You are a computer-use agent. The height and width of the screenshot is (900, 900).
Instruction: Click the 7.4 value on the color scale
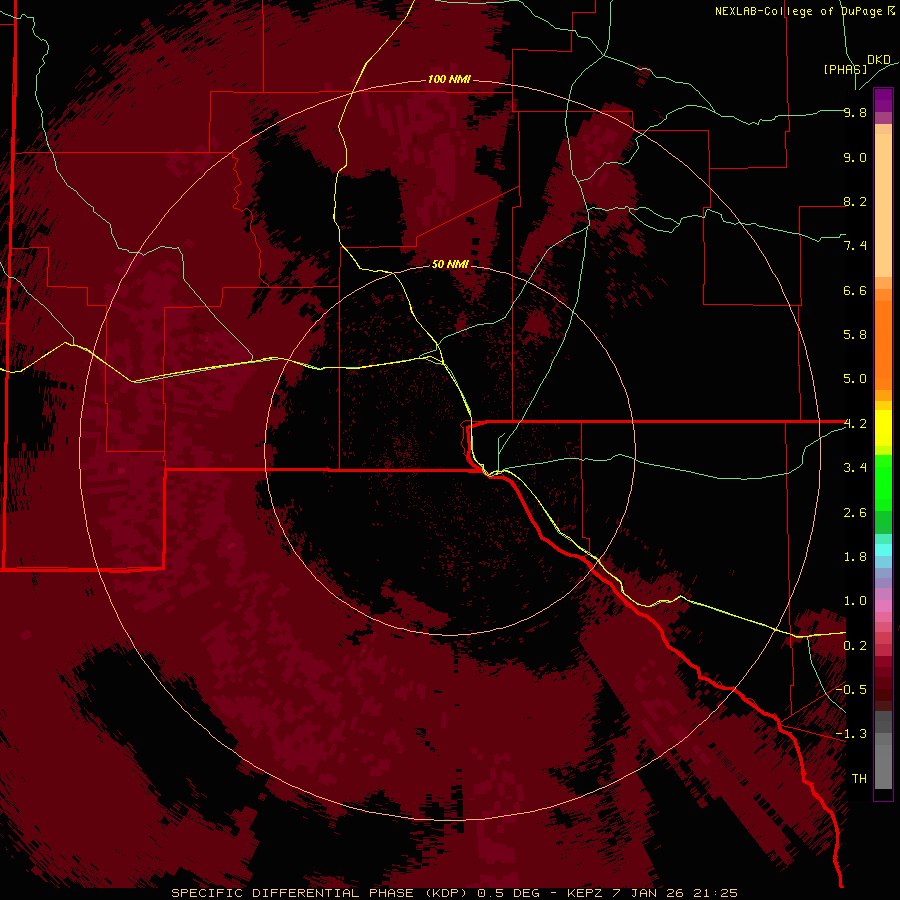[855, 246]
